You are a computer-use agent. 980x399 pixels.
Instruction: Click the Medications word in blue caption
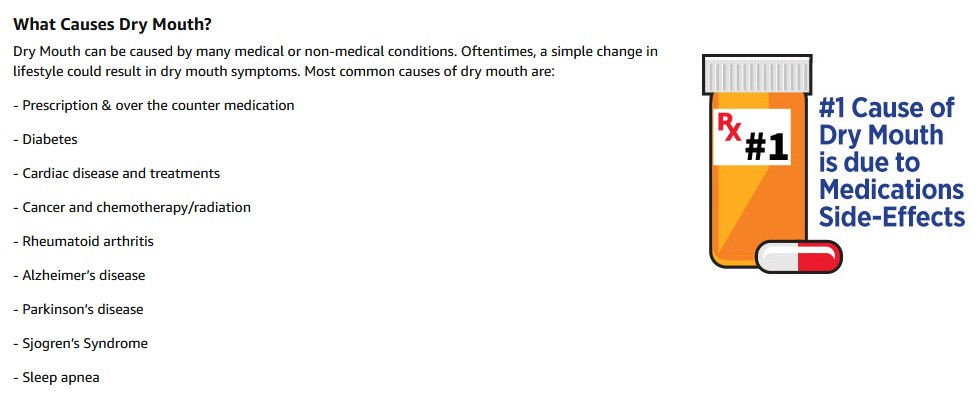(x=891, y=189)
